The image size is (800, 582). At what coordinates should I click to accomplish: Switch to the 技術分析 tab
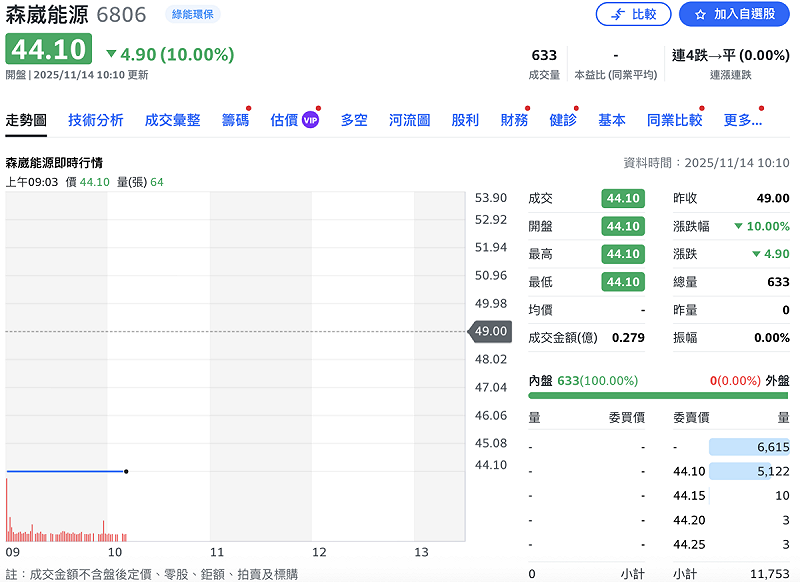95,119
